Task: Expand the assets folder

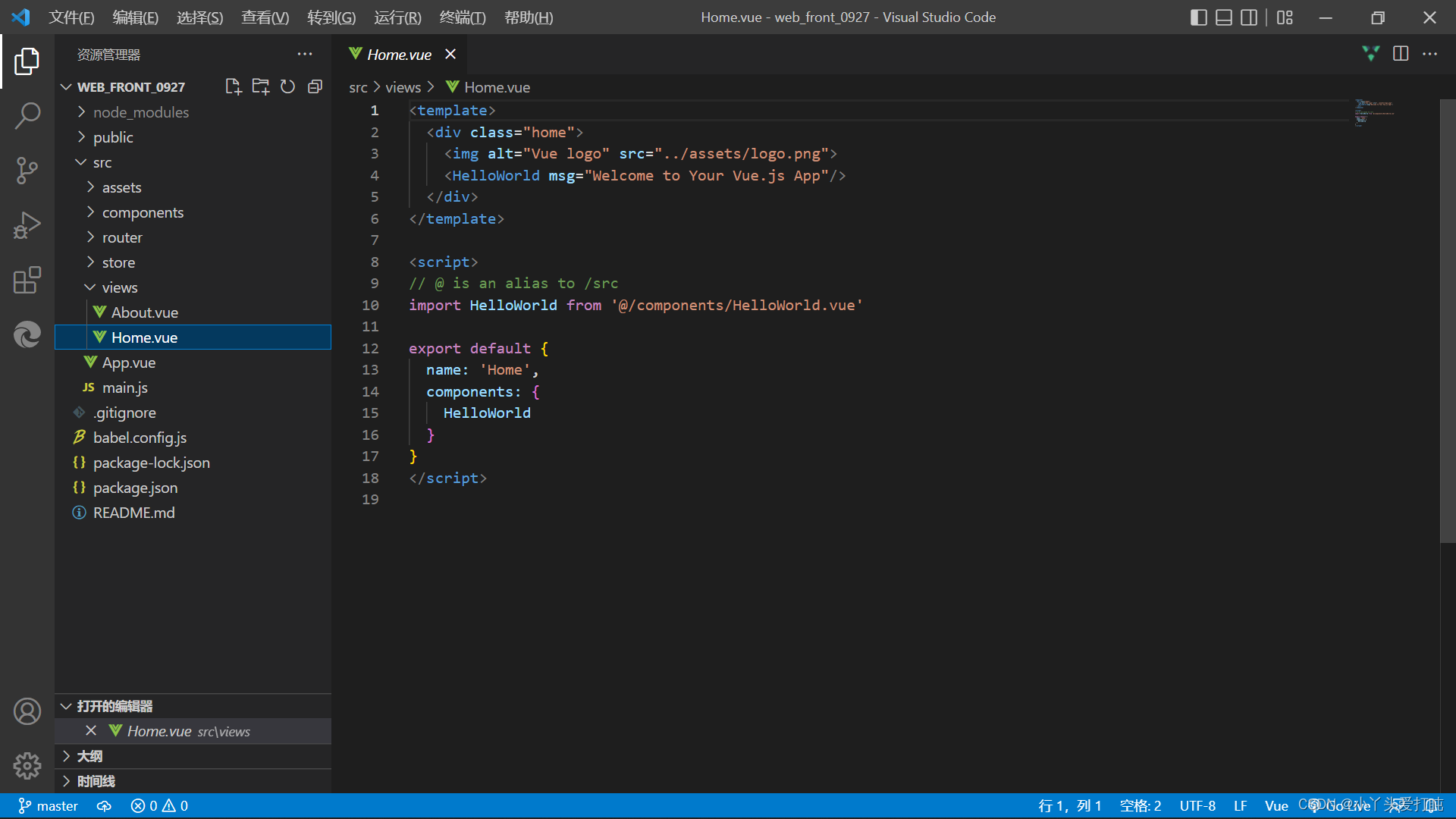Action: [90, 187]
